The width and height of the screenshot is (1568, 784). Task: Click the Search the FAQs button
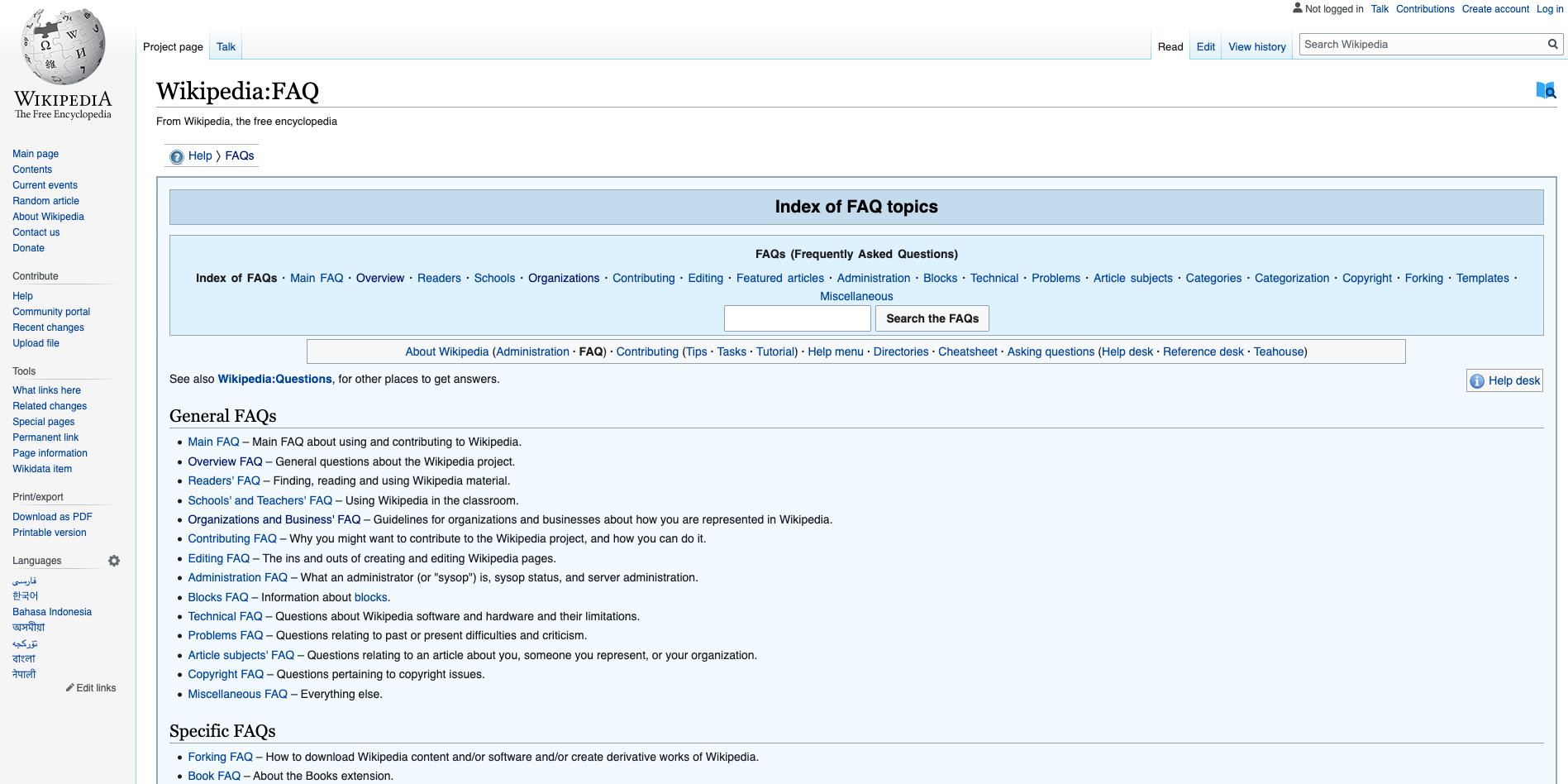click(932, 318)
